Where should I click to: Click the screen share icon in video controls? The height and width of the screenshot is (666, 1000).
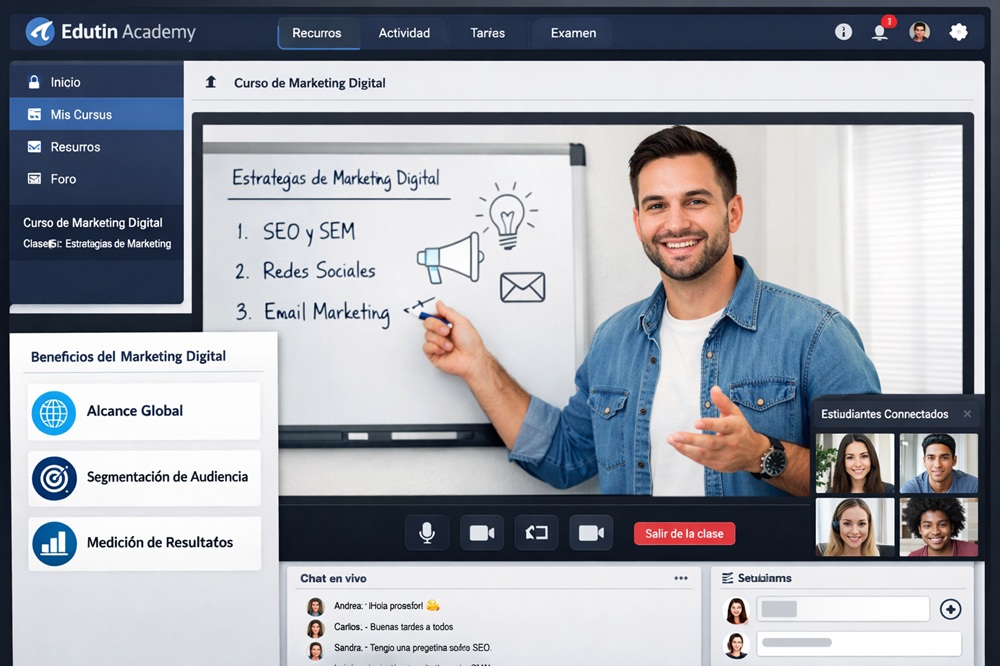[x=536, y=533]
